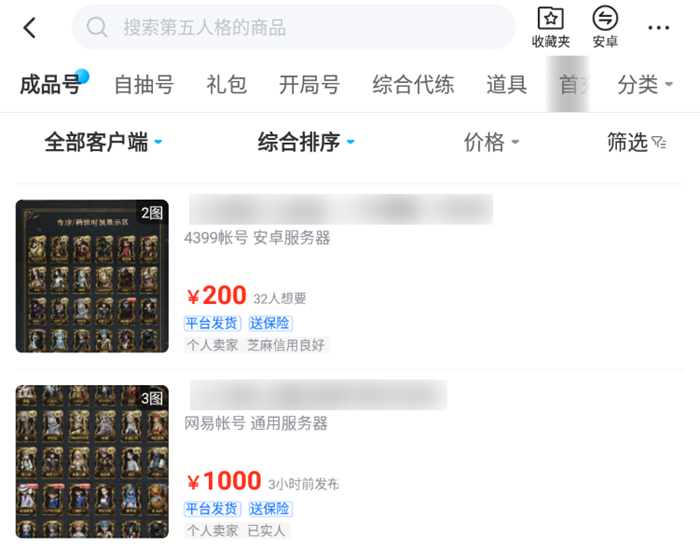Switch platform via 安卓 swap icon
This screenshot has width=700, height=552.
click(605, 18)
